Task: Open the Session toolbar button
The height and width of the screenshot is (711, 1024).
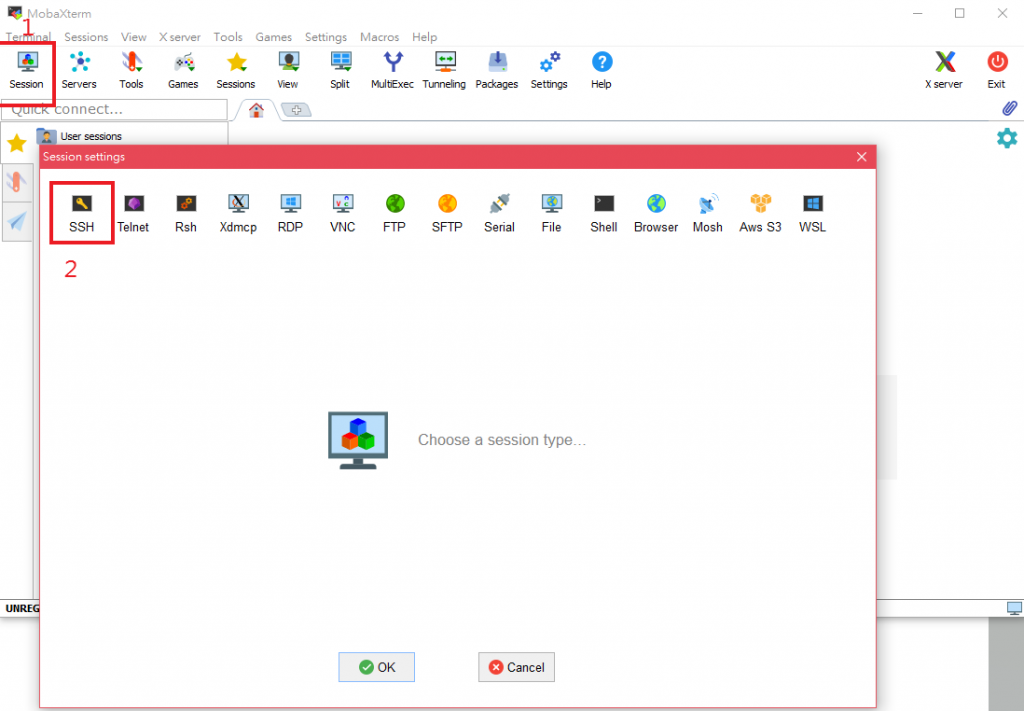Action: (x=27, y=71)
